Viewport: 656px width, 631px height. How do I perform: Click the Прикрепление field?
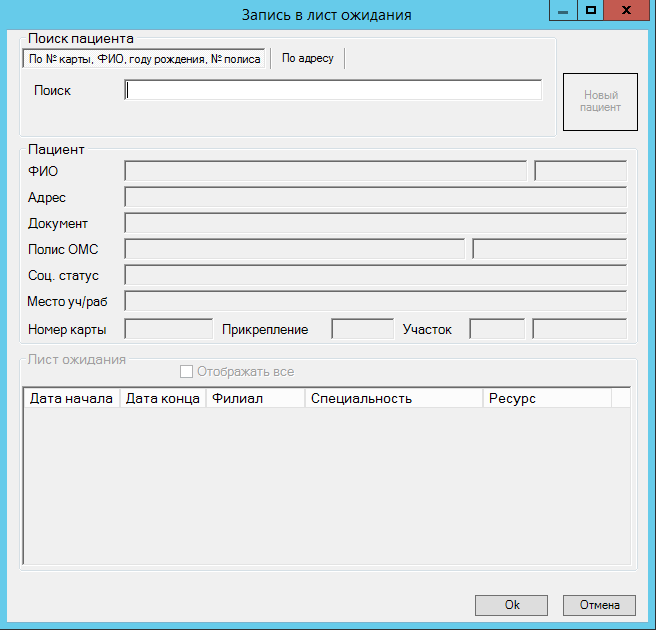coord(362,329)
